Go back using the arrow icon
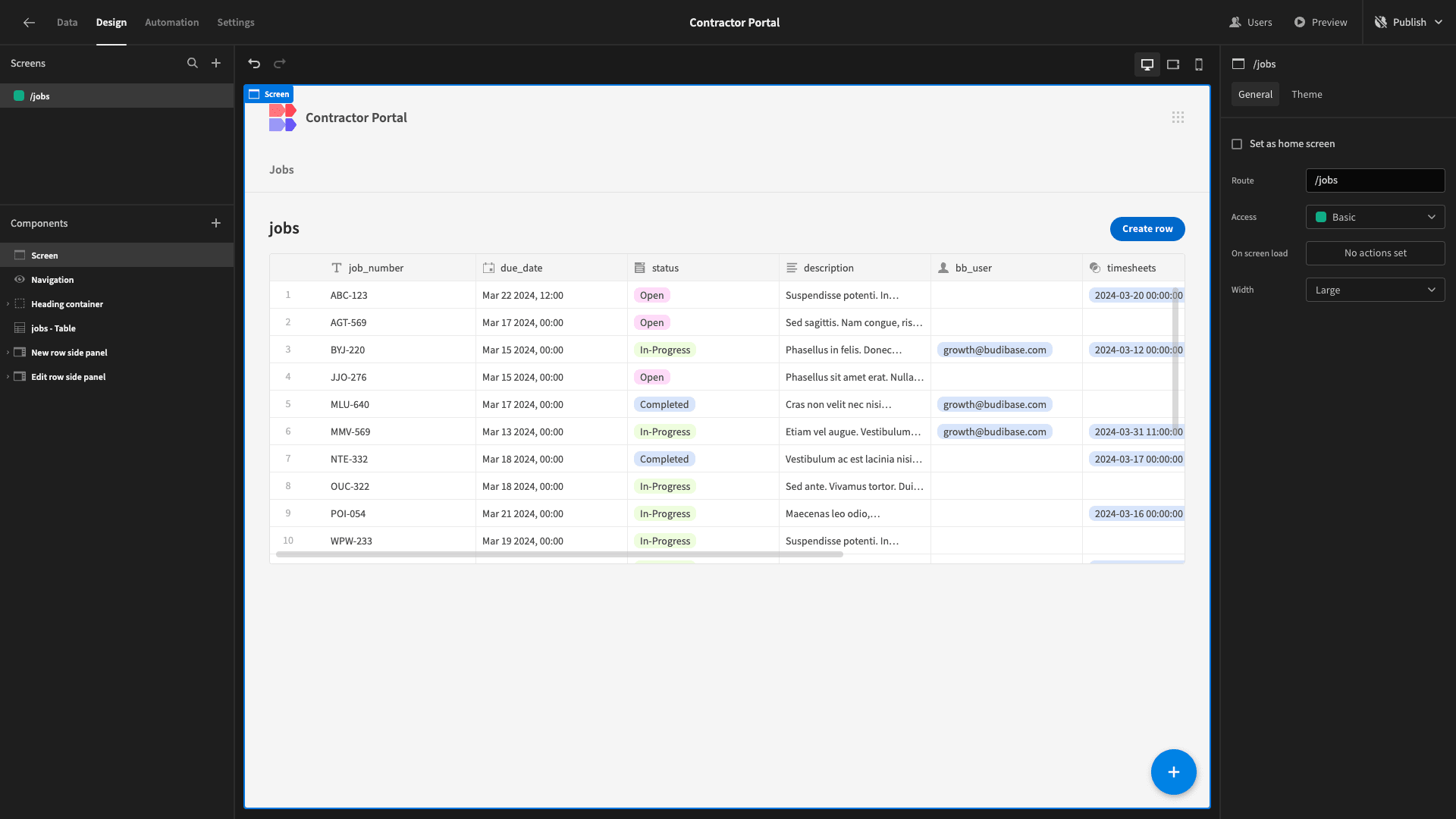The width and height of the screenshot is (1456, 819). pyautogui.click(x=29, y=23)
